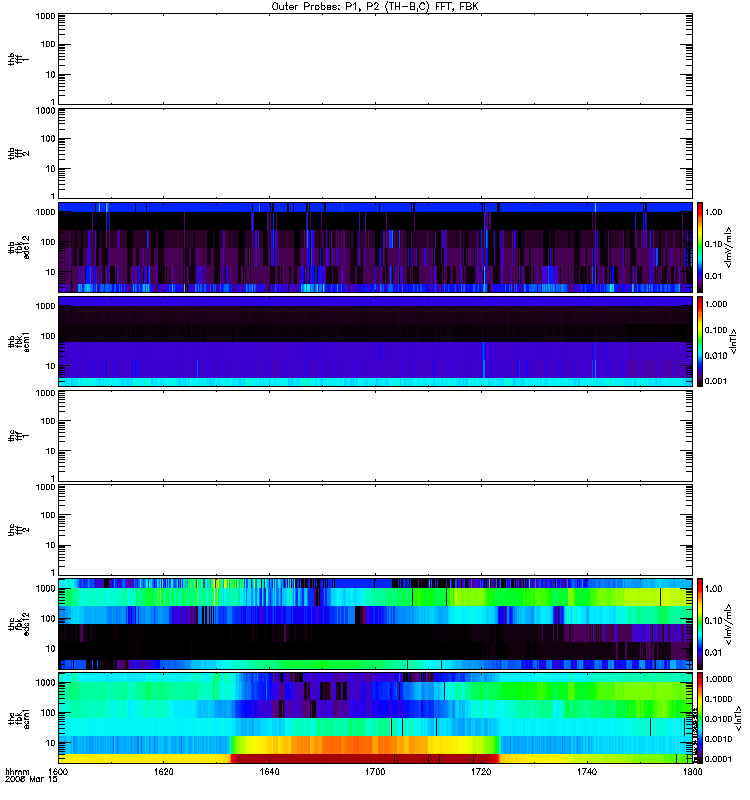Click the "hhmm" axis units label

pyautogui.click(x=17, y=772)
